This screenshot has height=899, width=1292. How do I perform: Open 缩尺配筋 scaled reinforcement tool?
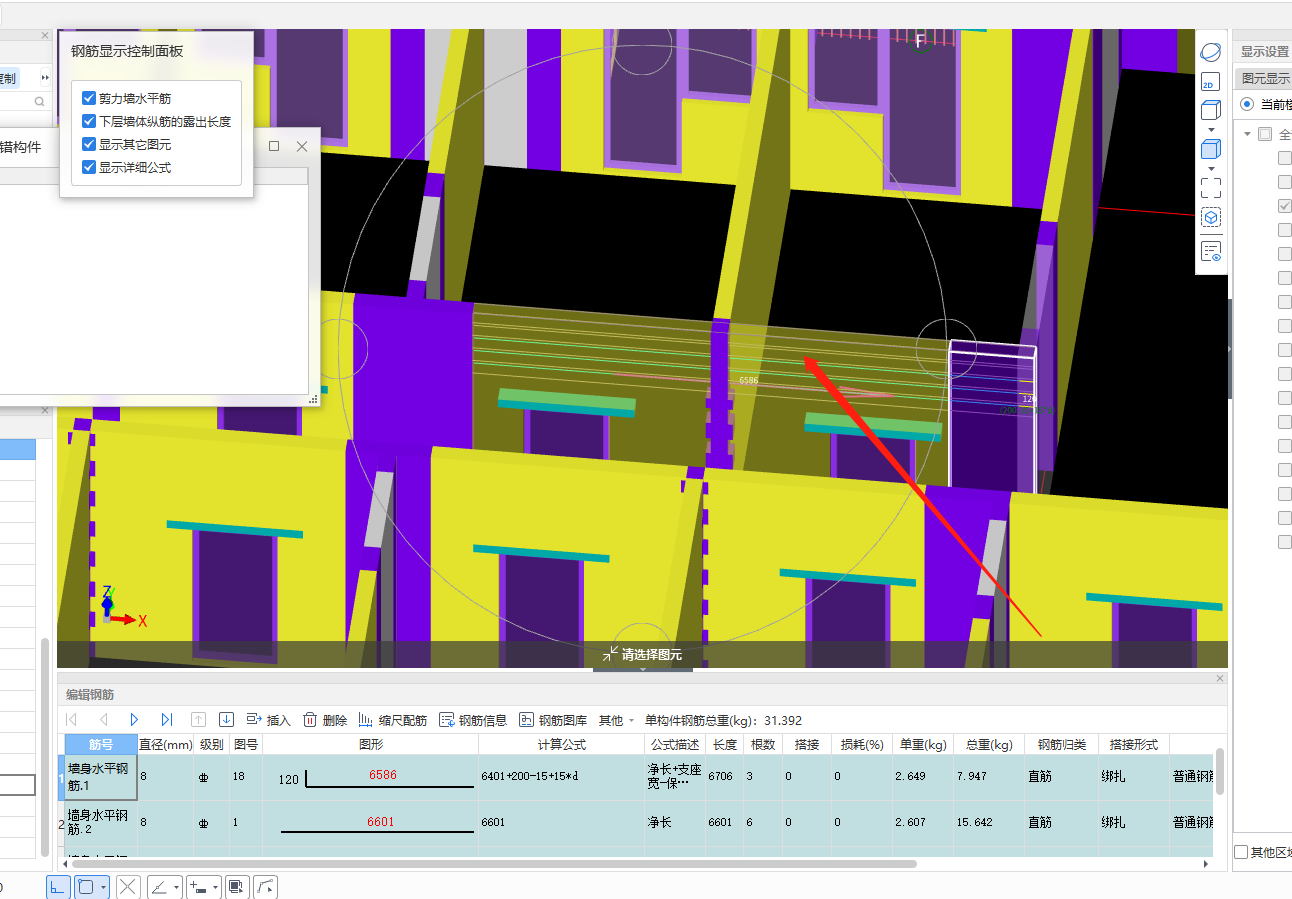pos(392,720)
